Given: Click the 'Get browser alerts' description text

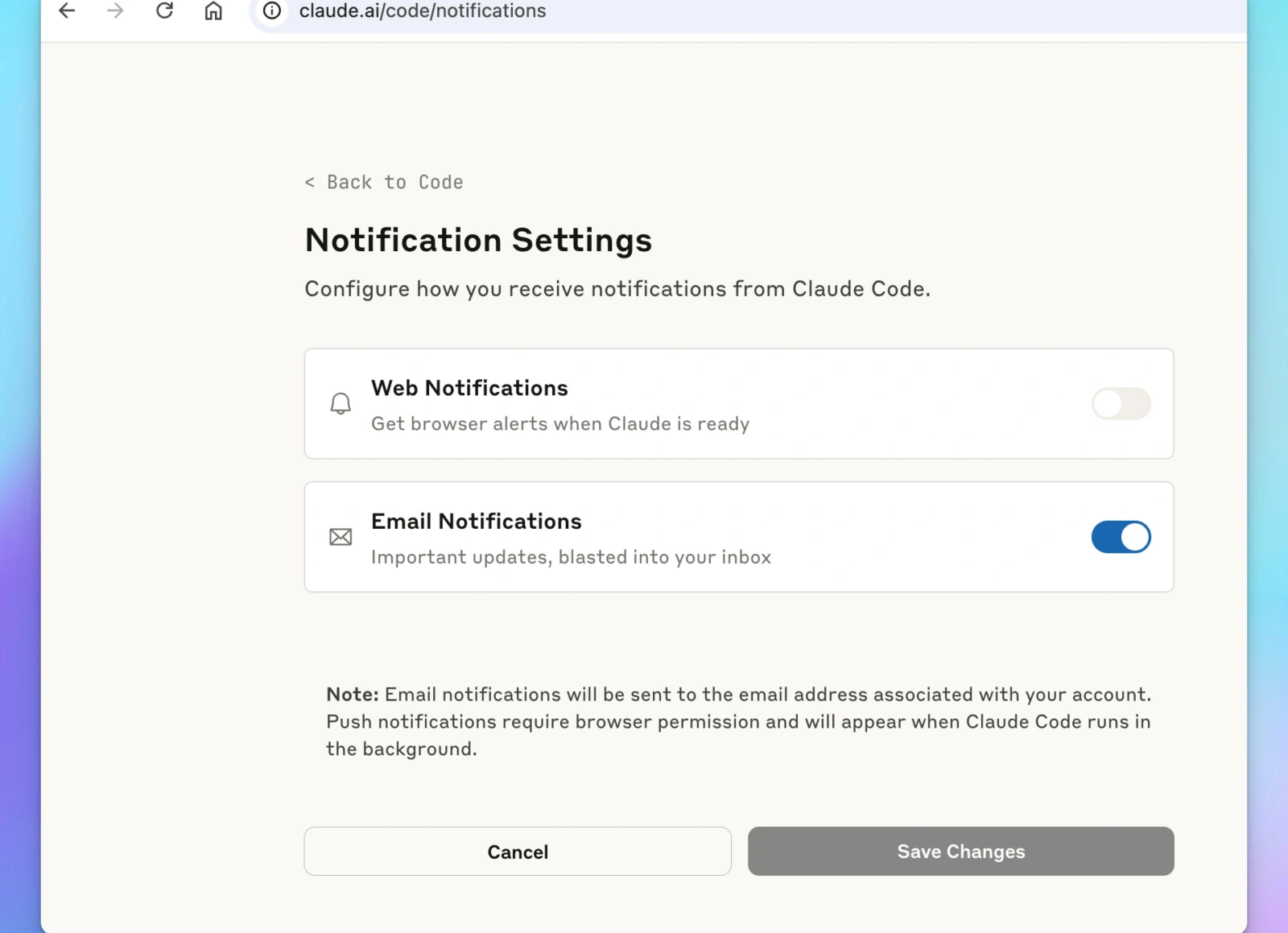Looking at the screenshot, I should pyautogui.click(x=560, y=423).
